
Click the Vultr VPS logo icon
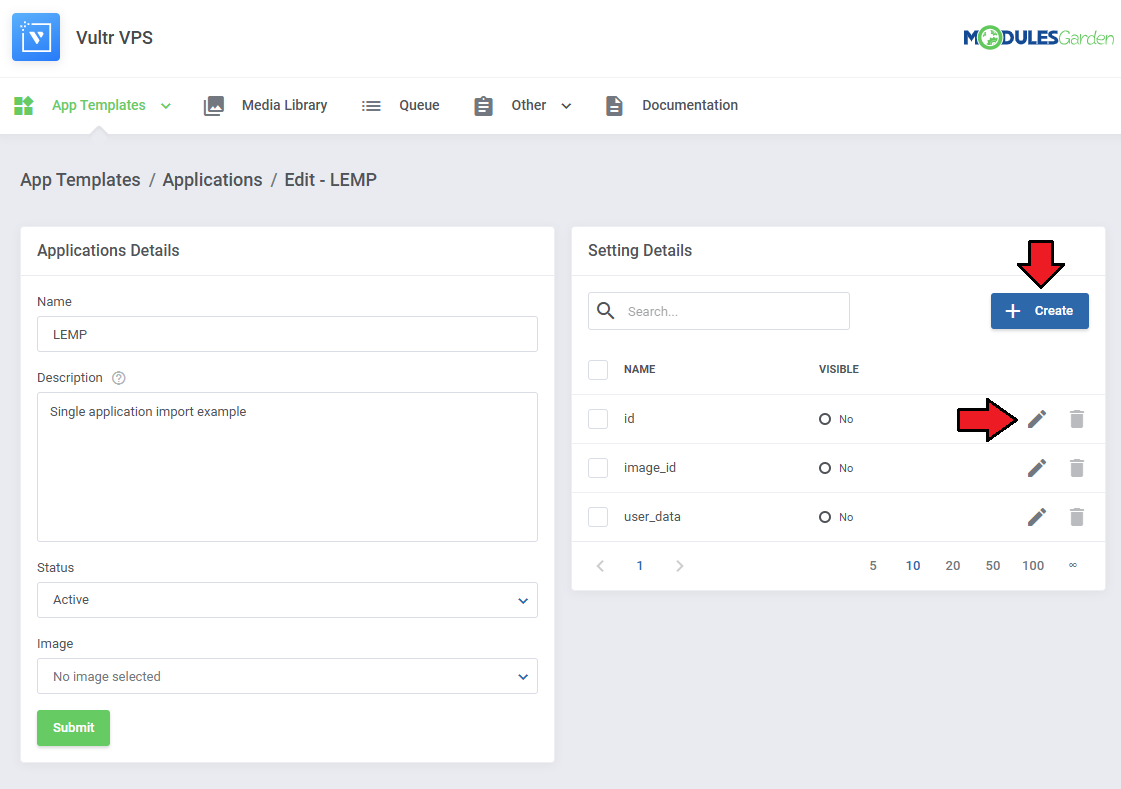pyautogui.click(x=36, y=37)
